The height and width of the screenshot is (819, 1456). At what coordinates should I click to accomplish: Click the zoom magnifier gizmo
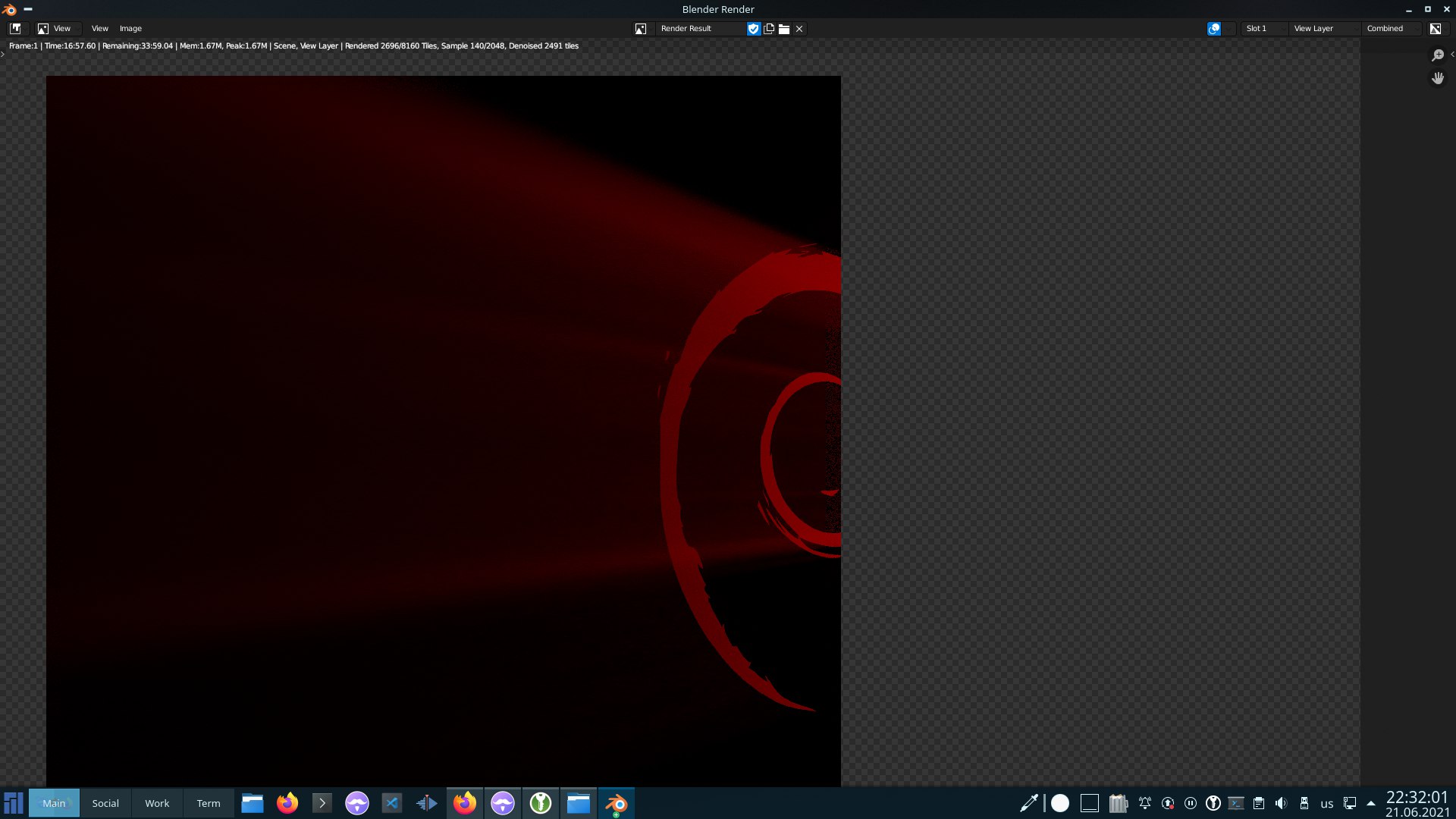point(1438,55)
